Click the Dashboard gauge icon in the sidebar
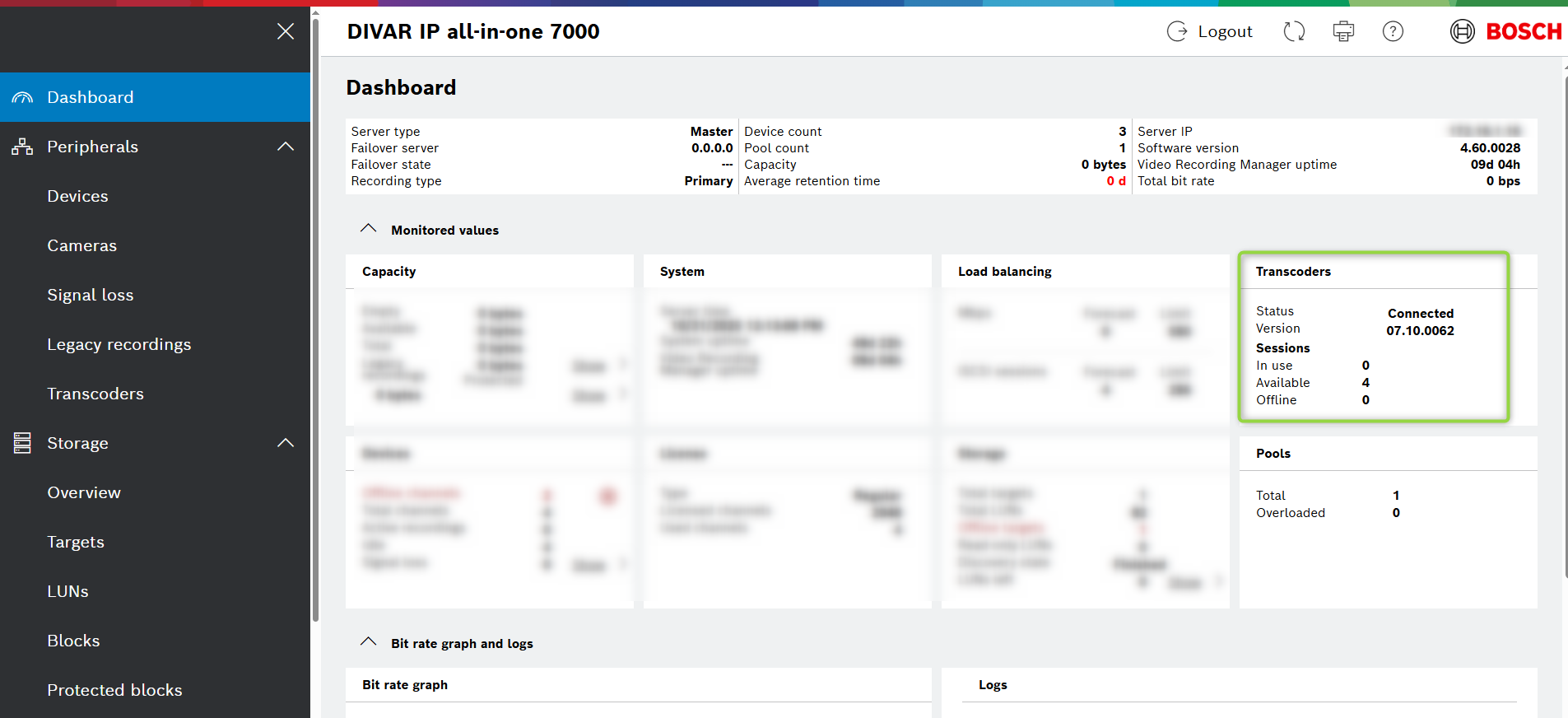This screenshot has width=1568, height=718. 22,97
